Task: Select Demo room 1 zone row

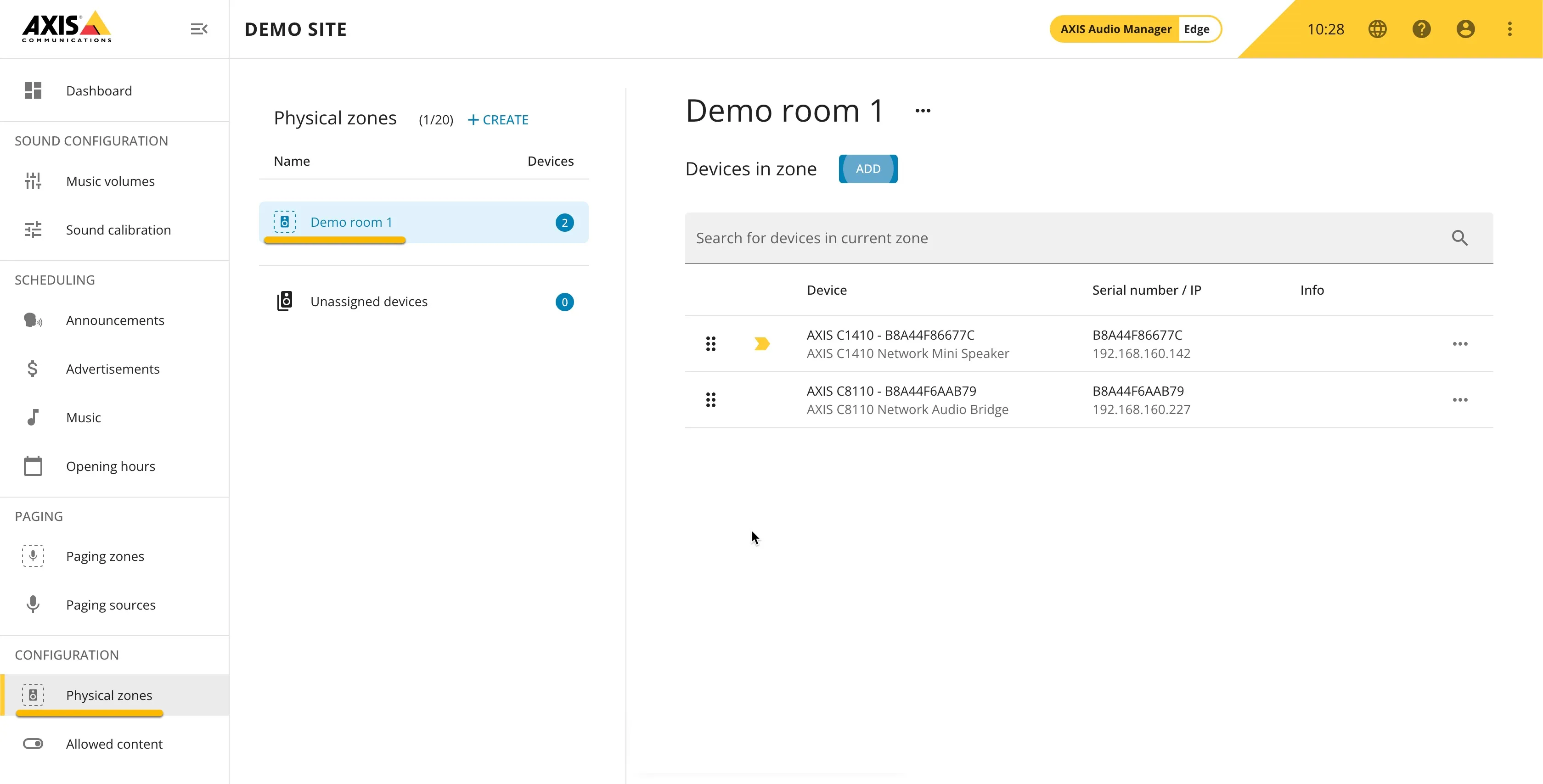Action: pyautogui.click(x=423, y=222)
